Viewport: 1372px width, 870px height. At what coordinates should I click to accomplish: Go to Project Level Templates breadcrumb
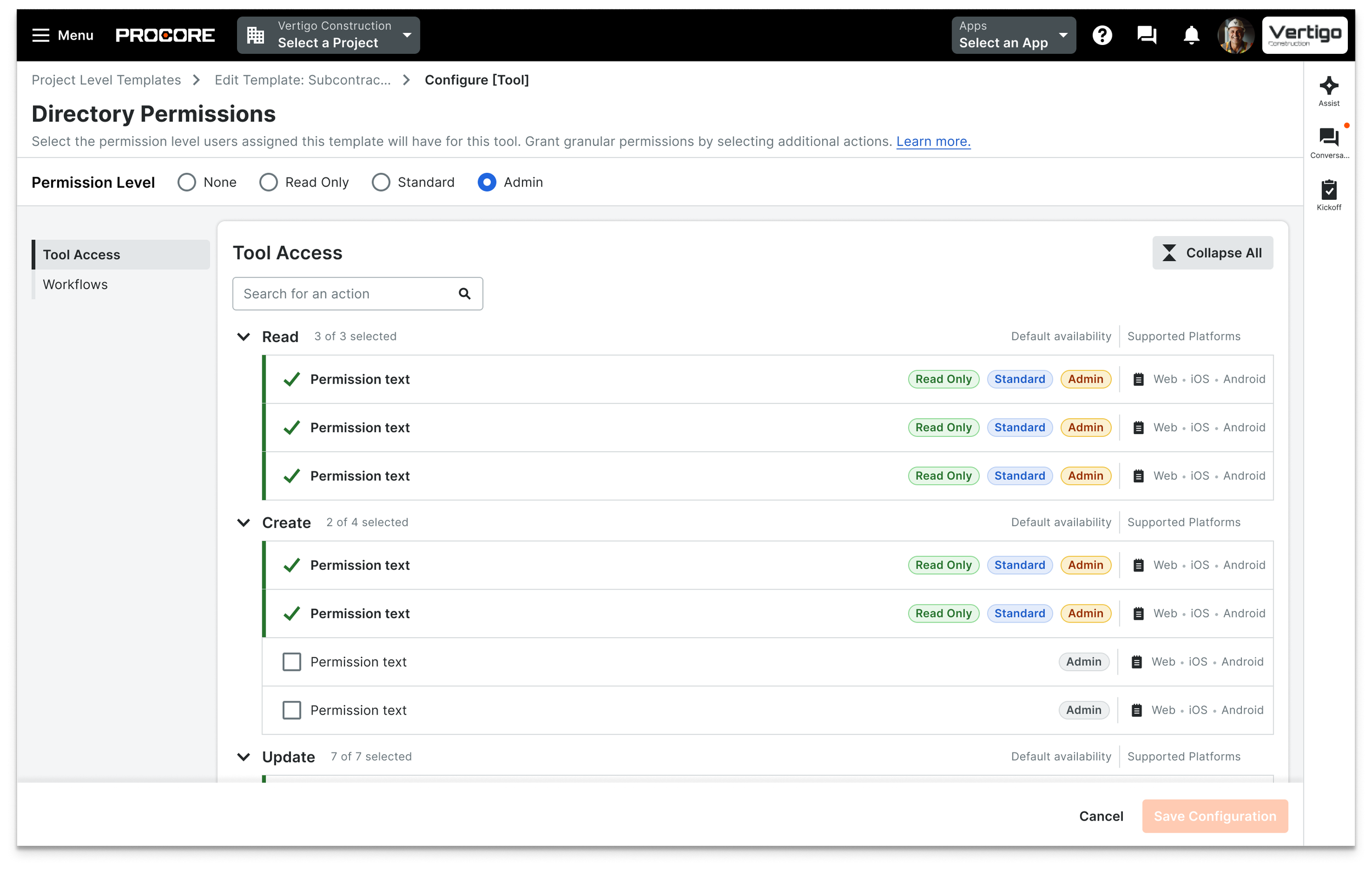click(106, 80)
